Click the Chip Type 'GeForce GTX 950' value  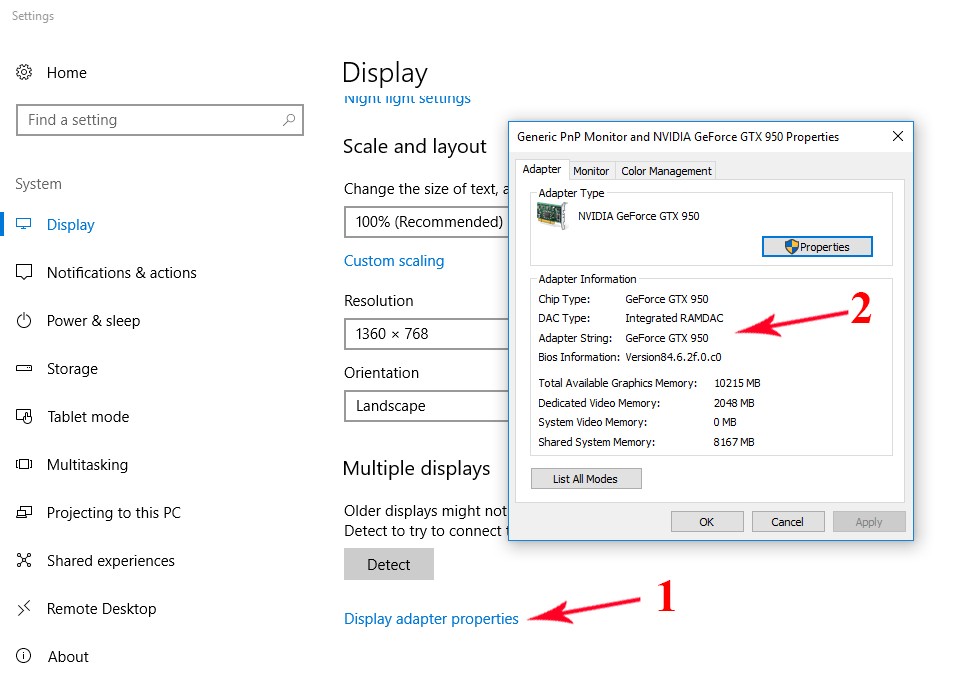pyautogui.click(x=667, y=299)
